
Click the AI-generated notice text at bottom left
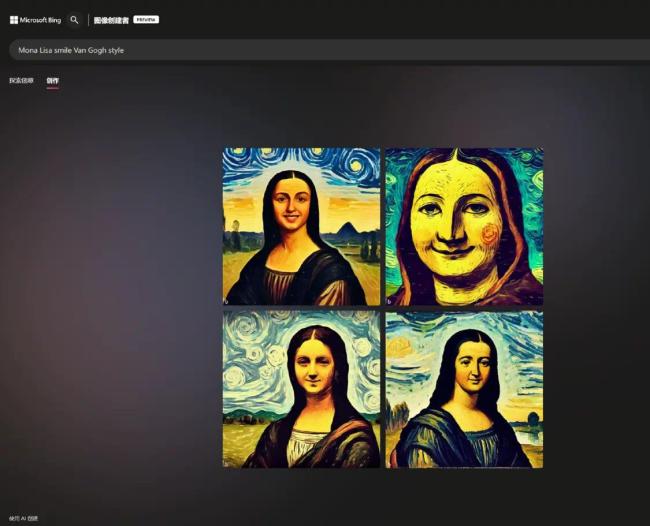tap(24, 518)
